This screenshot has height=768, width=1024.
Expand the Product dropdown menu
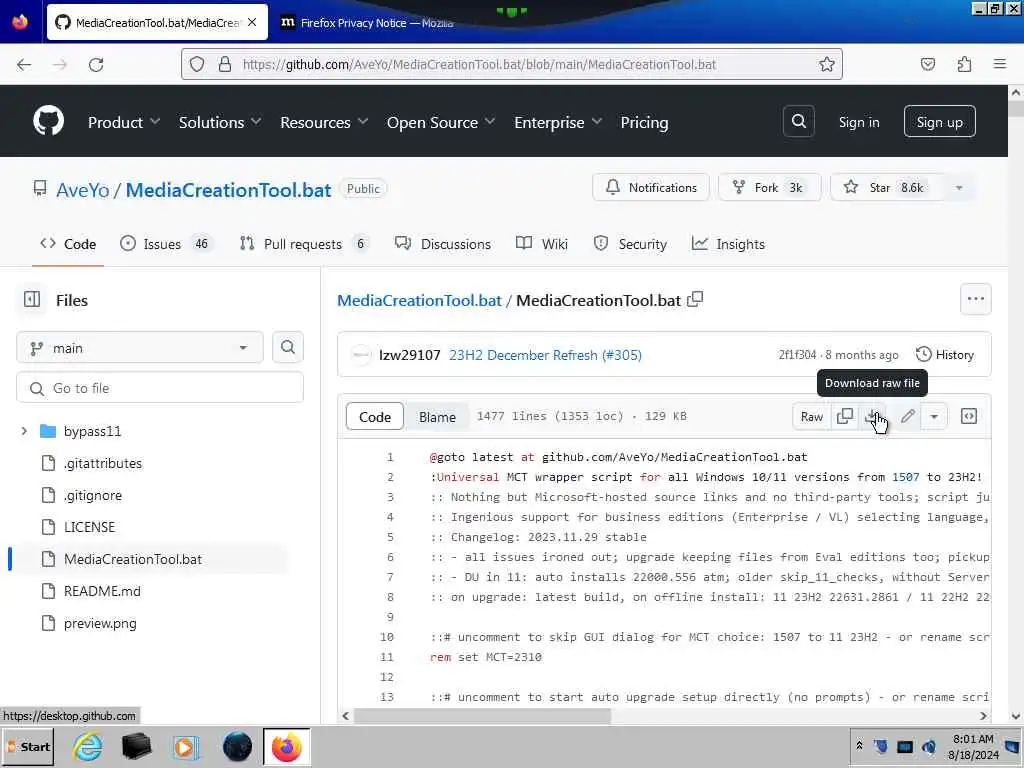[123, 122]
